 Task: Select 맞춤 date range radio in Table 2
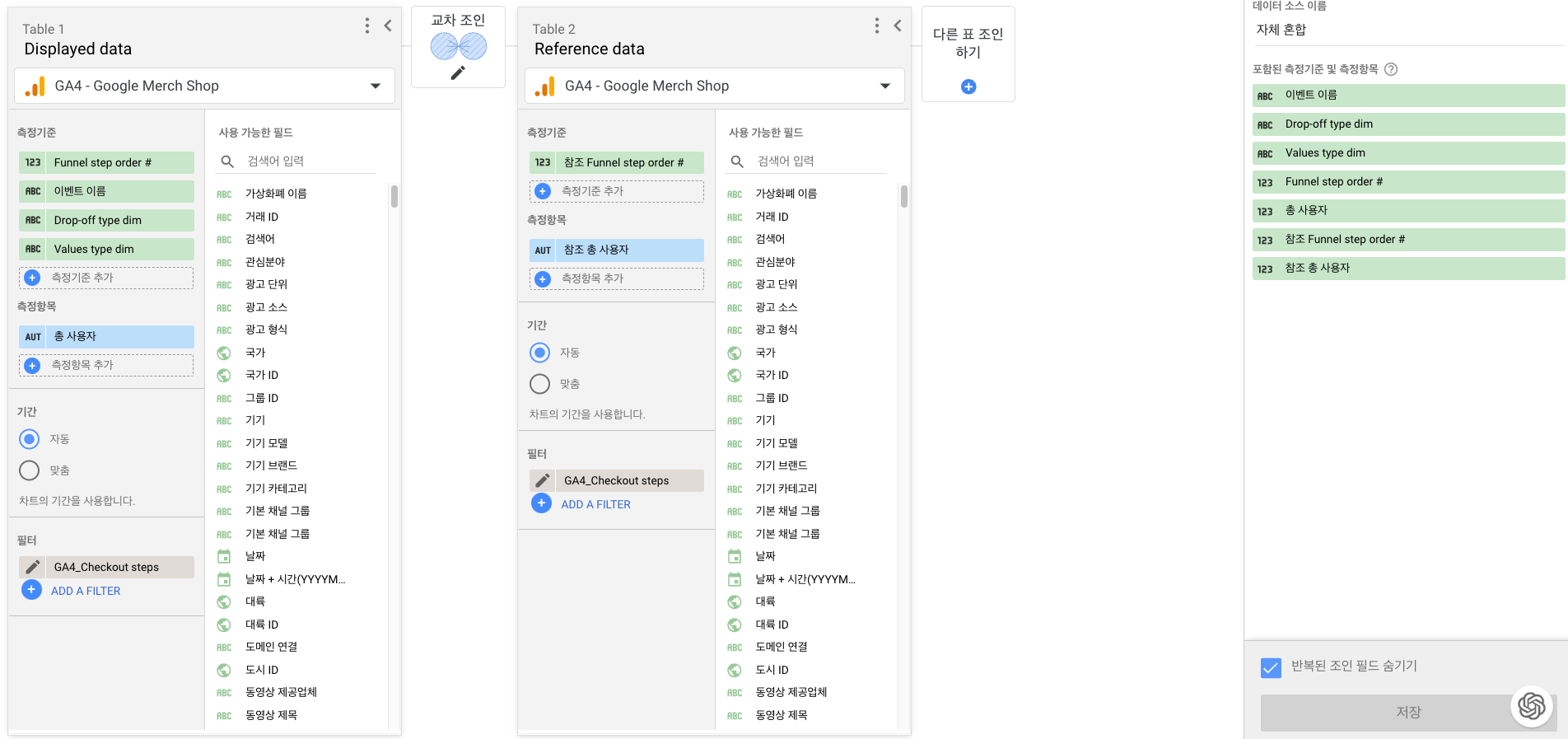(x=540, y=384)
